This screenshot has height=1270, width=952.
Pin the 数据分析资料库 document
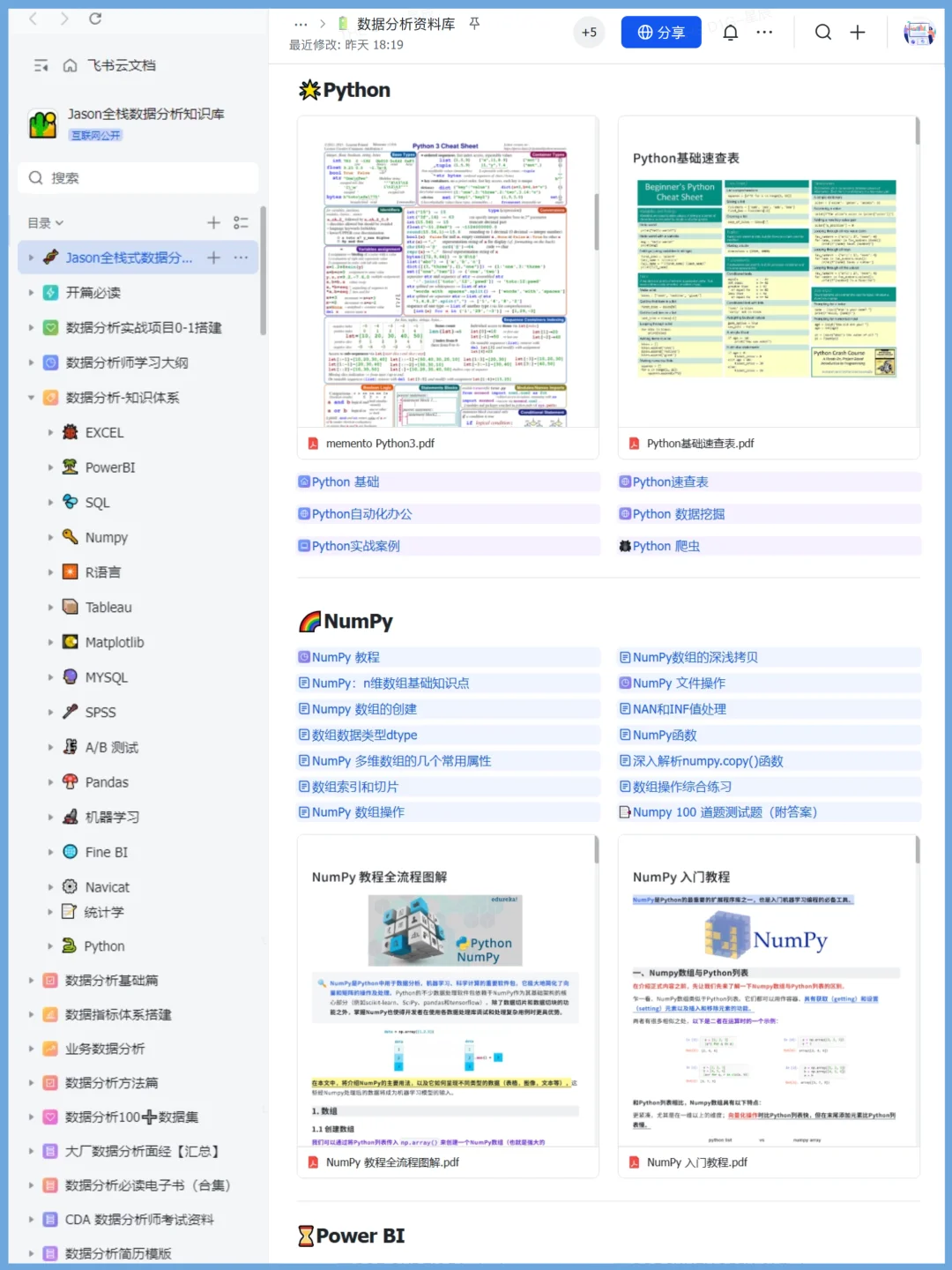click(x=474, y=24)
